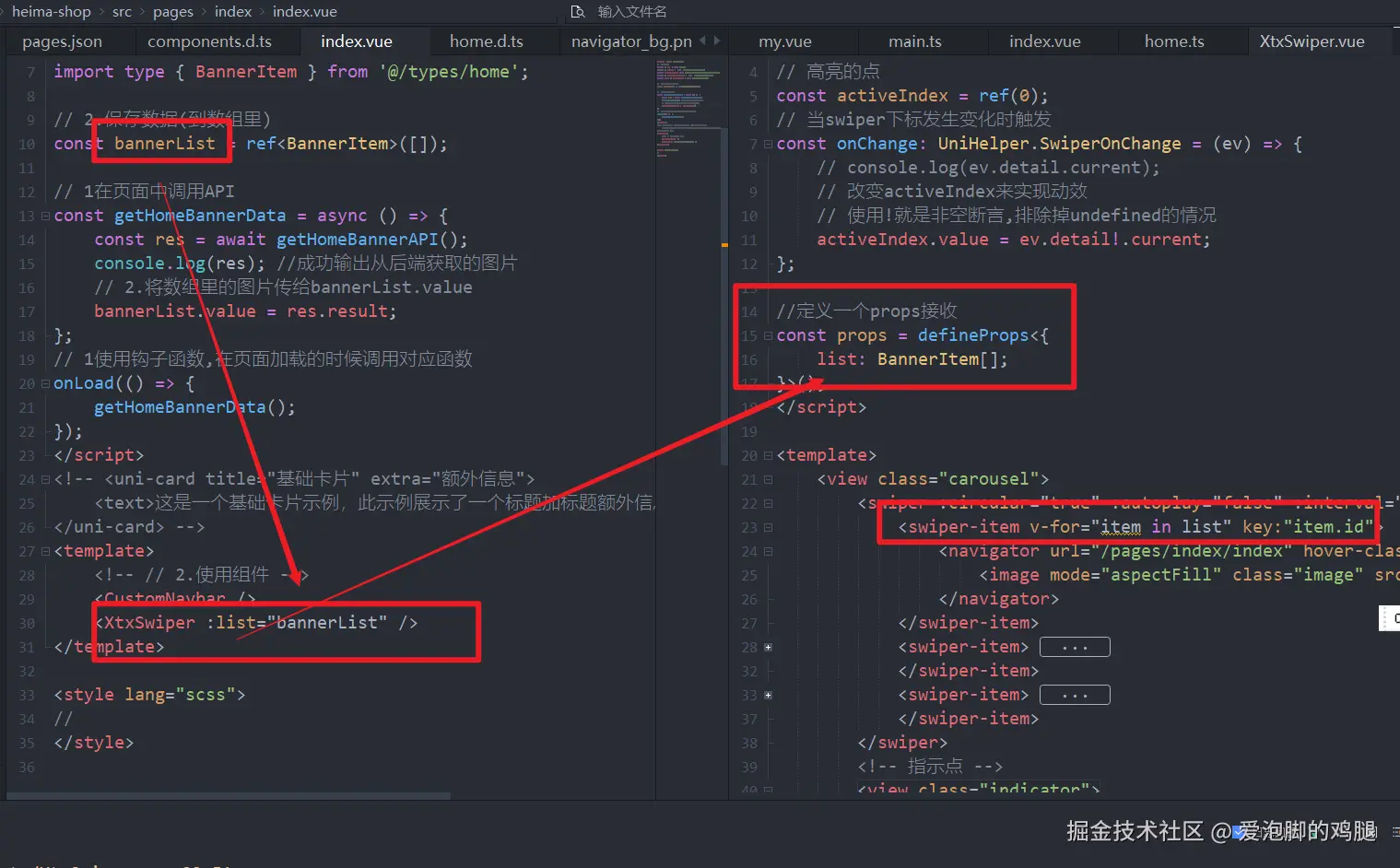Click 'res.result' on left line 17

coord(337,311)
